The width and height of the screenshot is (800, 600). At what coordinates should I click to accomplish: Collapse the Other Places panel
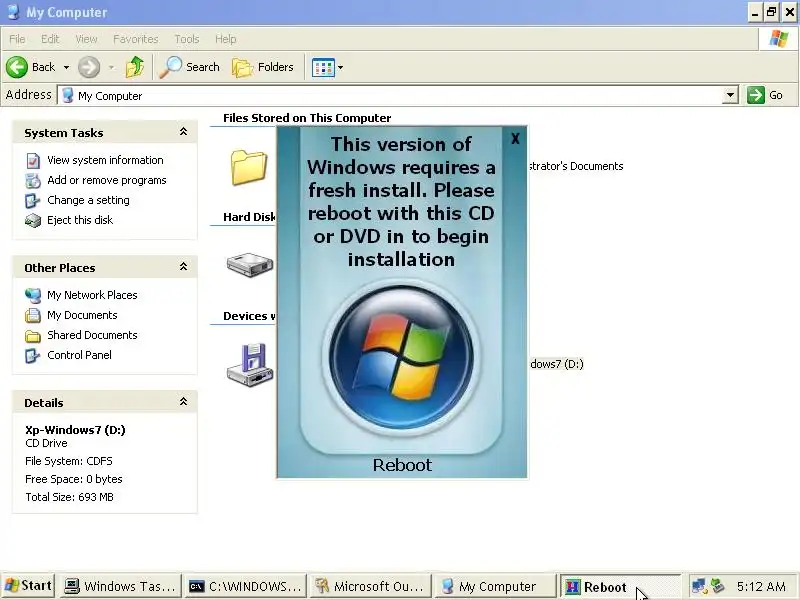[x=183, y=267]
